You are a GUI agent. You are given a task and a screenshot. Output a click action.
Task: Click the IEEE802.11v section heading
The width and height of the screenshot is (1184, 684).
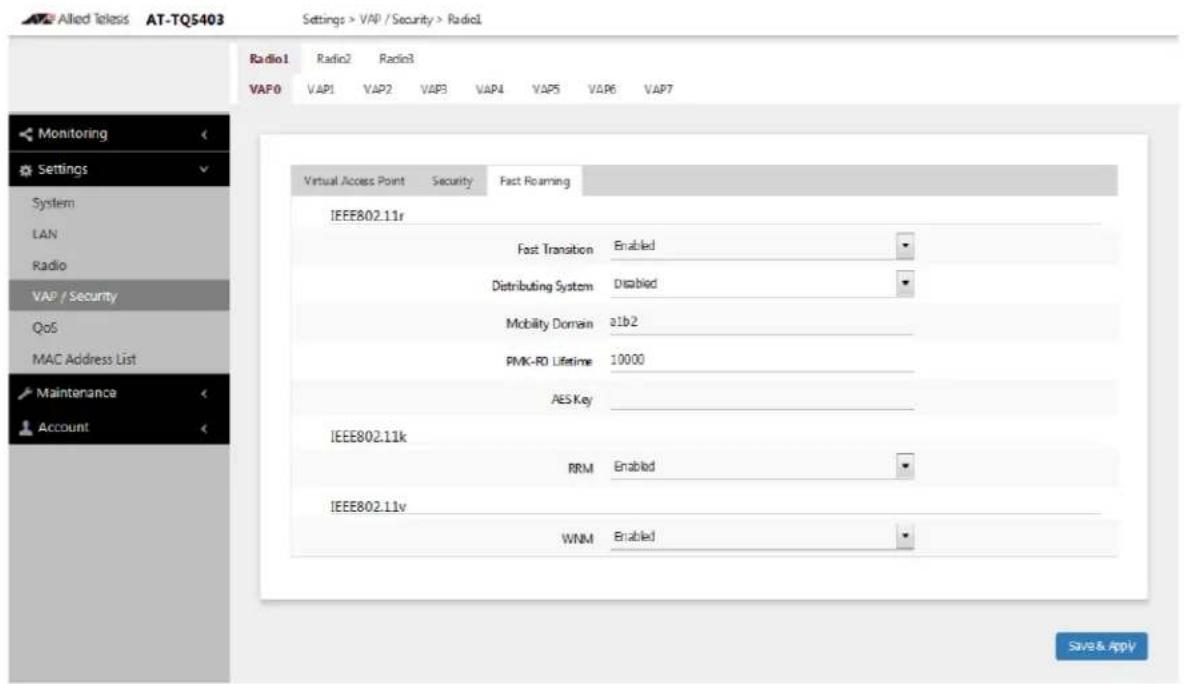[368, 507]
